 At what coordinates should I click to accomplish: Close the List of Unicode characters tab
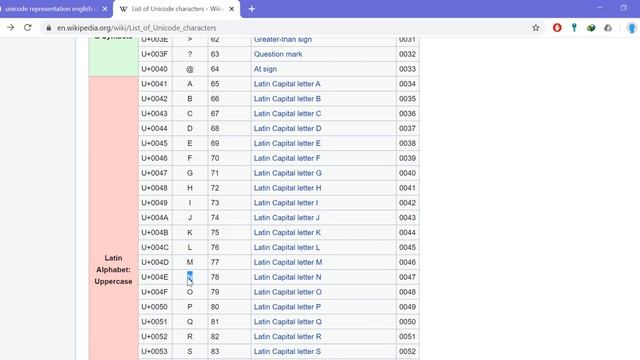(x=231, y=9)
